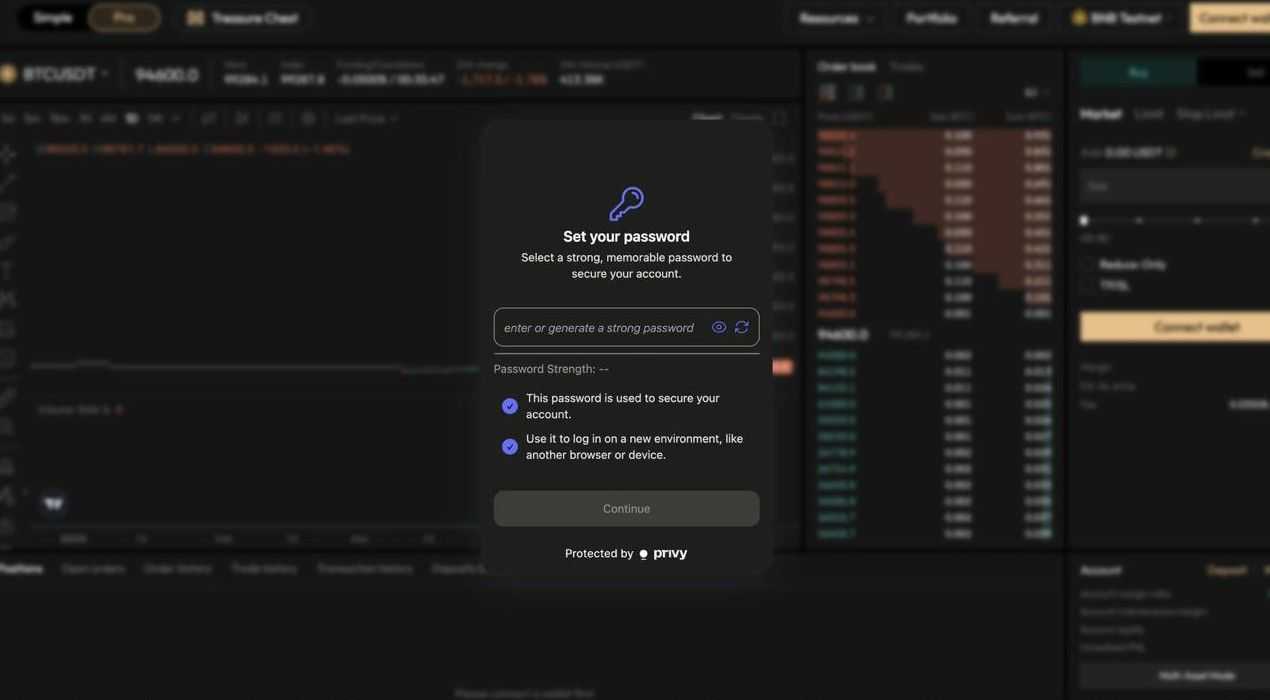Click Connect wallet in the top bar
Screen dimensions: 1270x700
click(x=1232, y=18)
